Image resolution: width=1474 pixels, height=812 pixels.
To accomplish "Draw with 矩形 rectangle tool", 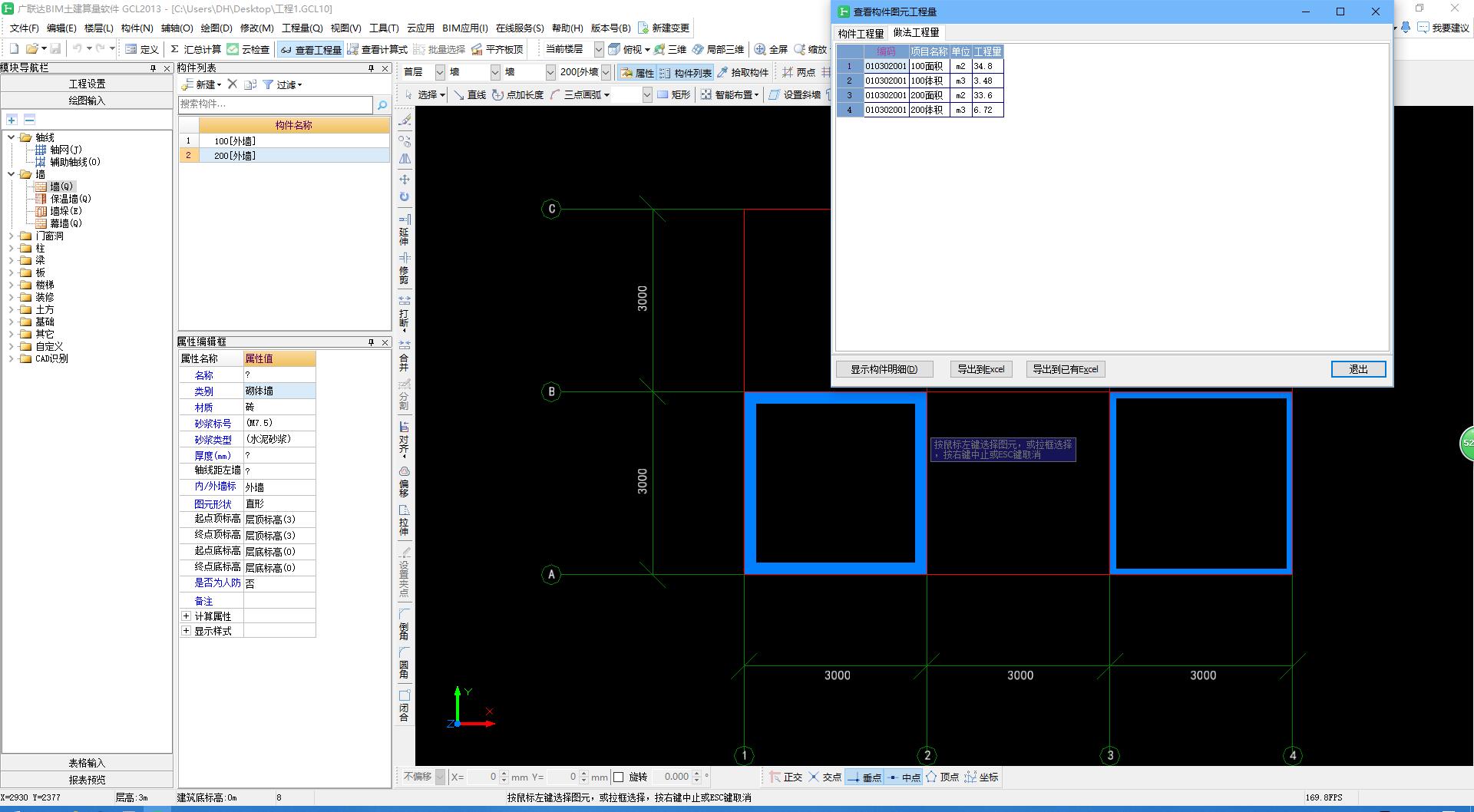I will coord(673,94).
